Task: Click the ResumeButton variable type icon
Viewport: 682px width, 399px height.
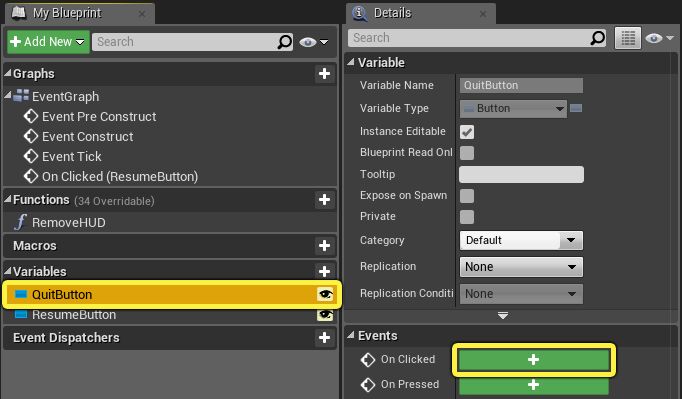Action: [21, 315]
